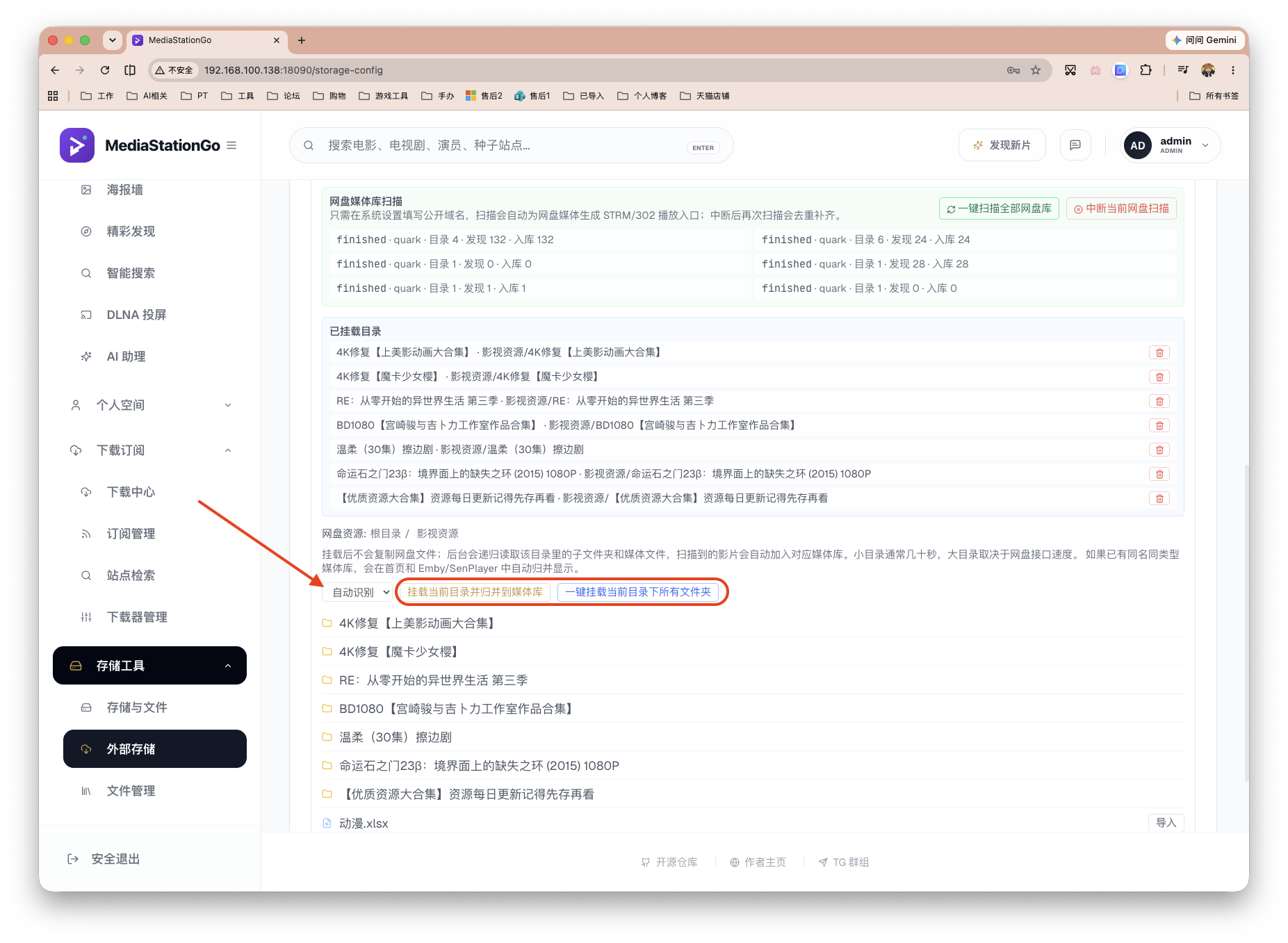Remove 温柔(30集)擦边剧 mount via trash icon
This screenshot has height=943, width=1288.
(x=1159, y=450)
